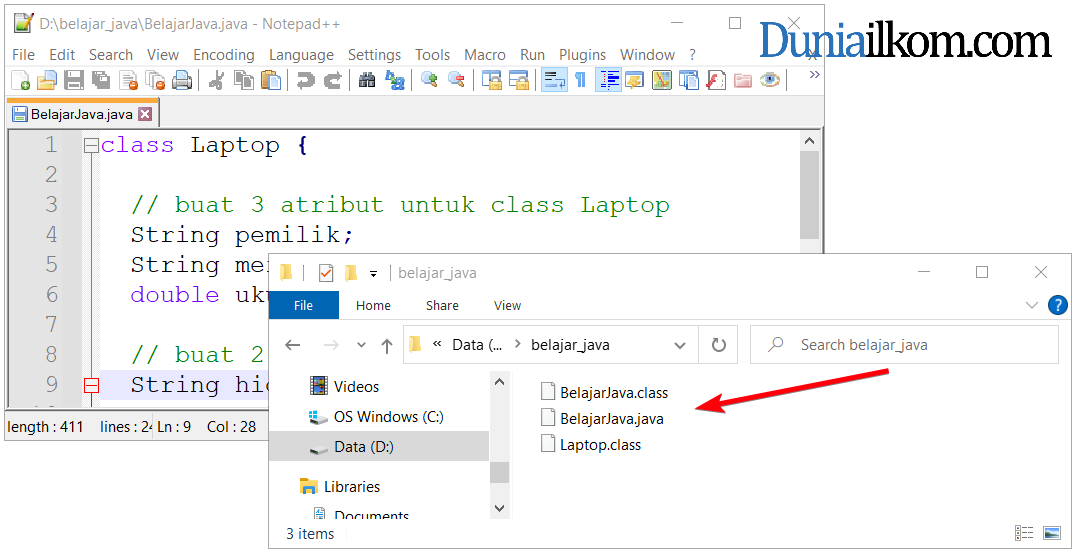Switch to large thumbnails view icon

[1051, 533]
